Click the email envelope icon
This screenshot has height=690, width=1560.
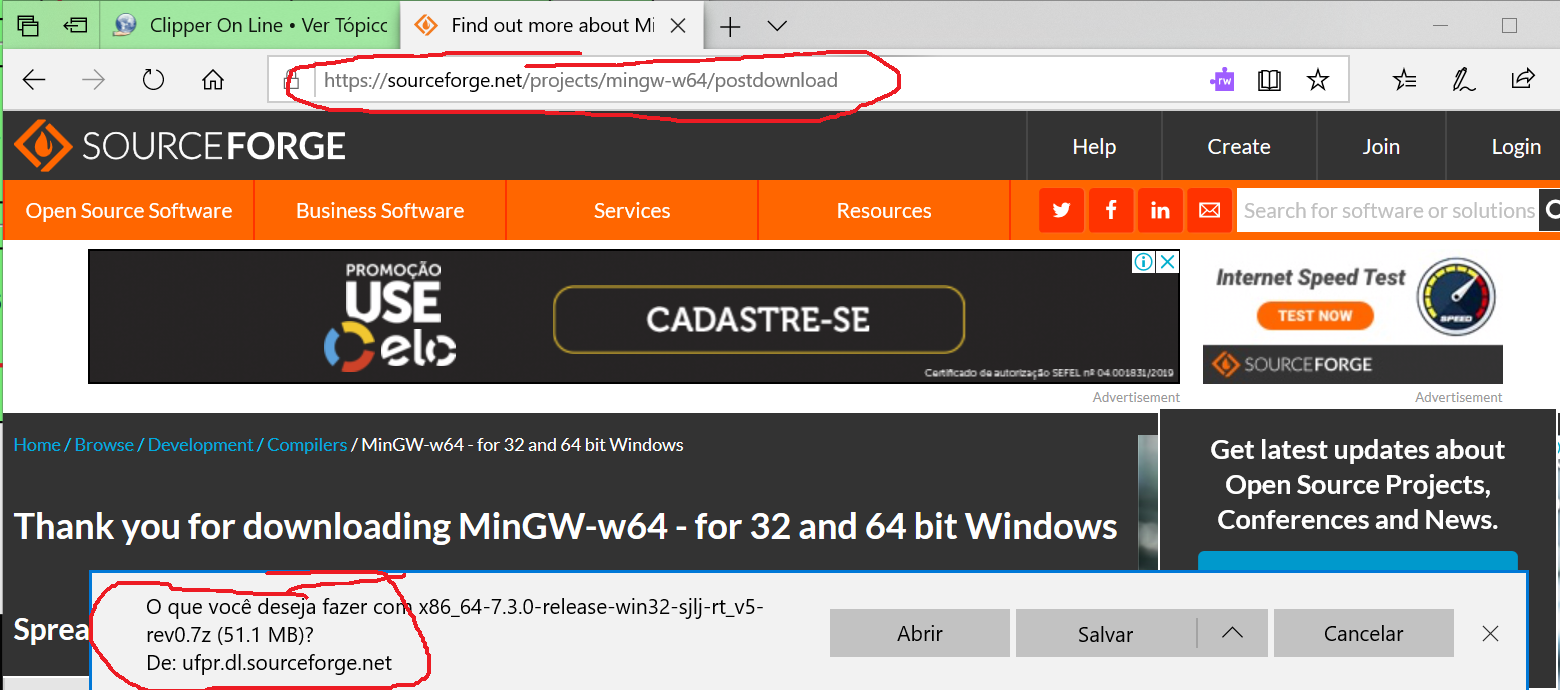click(x=1209, y=210)
